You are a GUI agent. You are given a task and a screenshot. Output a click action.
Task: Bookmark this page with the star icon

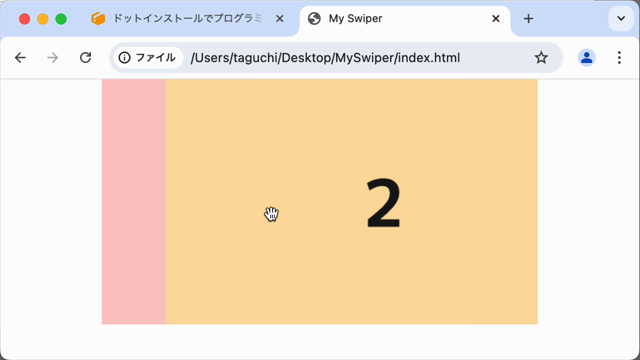541,58
